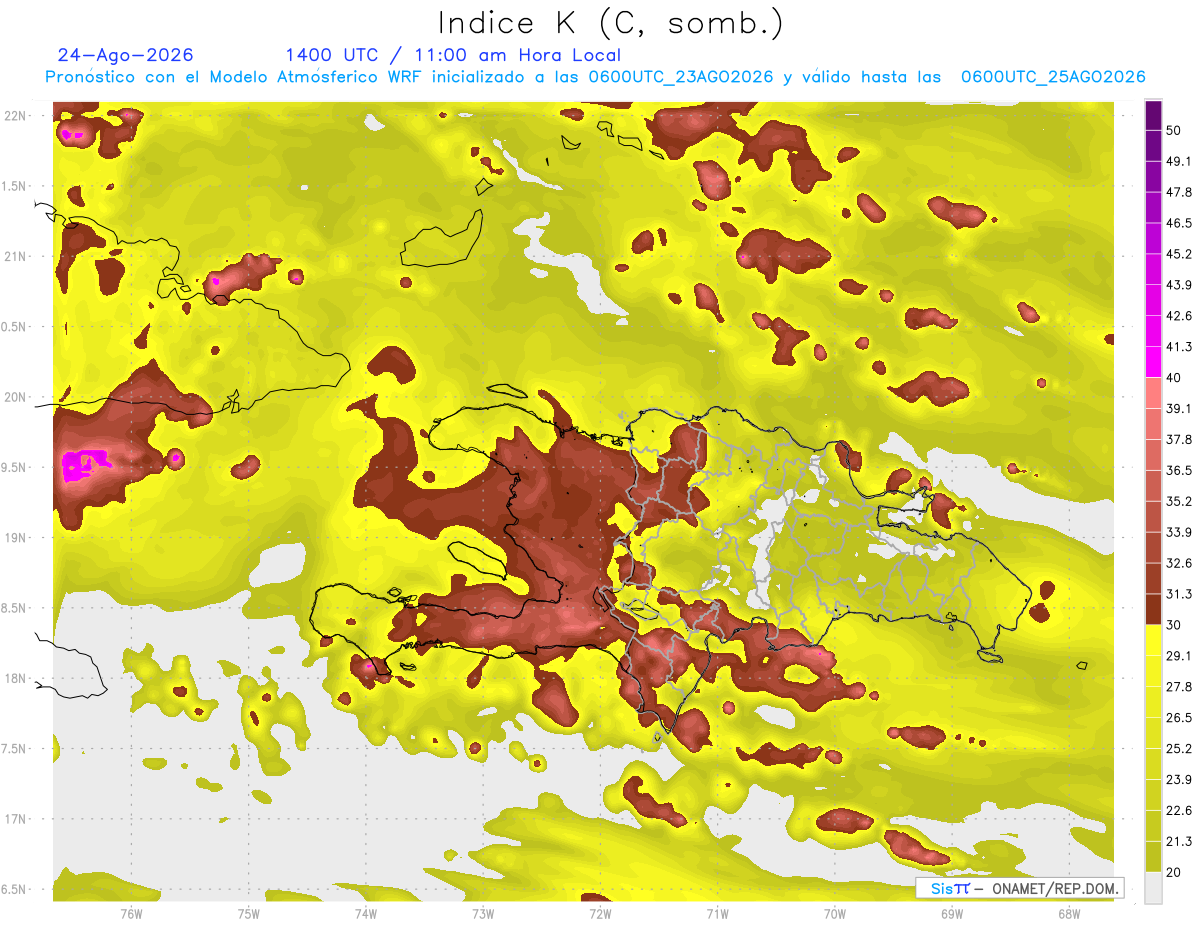The height and width of the screenshot is (927, 1200).
Task: Click the colorbar value 30
Action: 1174,625
